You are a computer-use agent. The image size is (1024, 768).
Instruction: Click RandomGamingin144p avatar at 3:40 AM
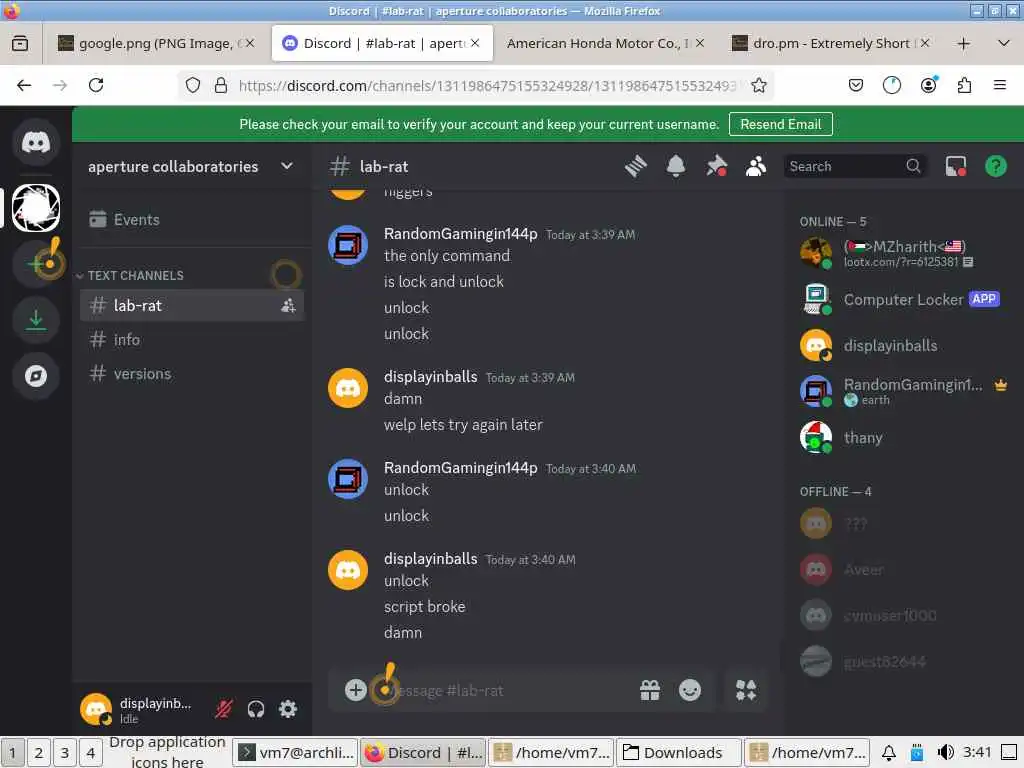coord(347,479)
